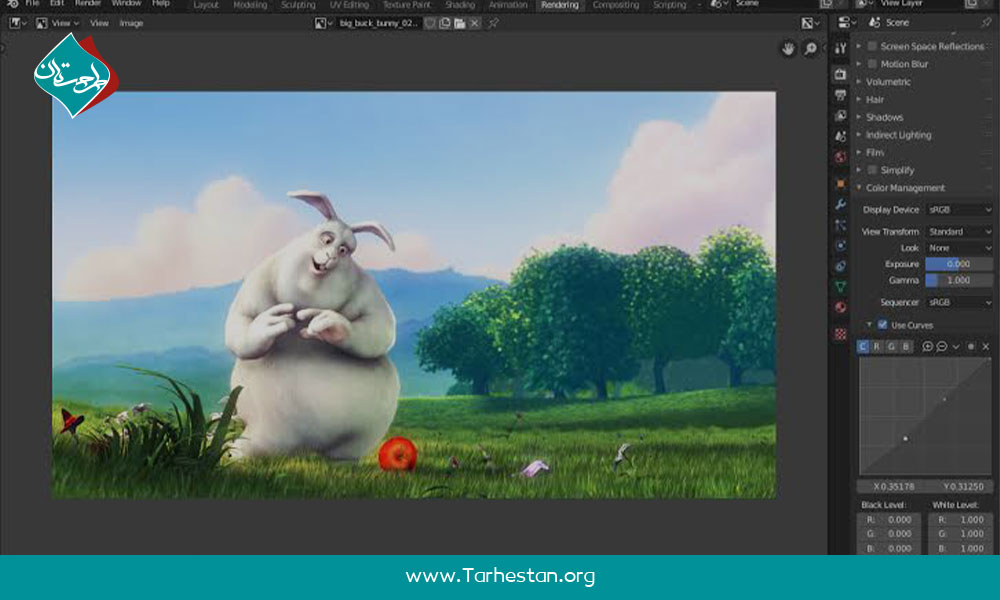
Task: Click the Gamma slider
Action: (x=959, y=280)
